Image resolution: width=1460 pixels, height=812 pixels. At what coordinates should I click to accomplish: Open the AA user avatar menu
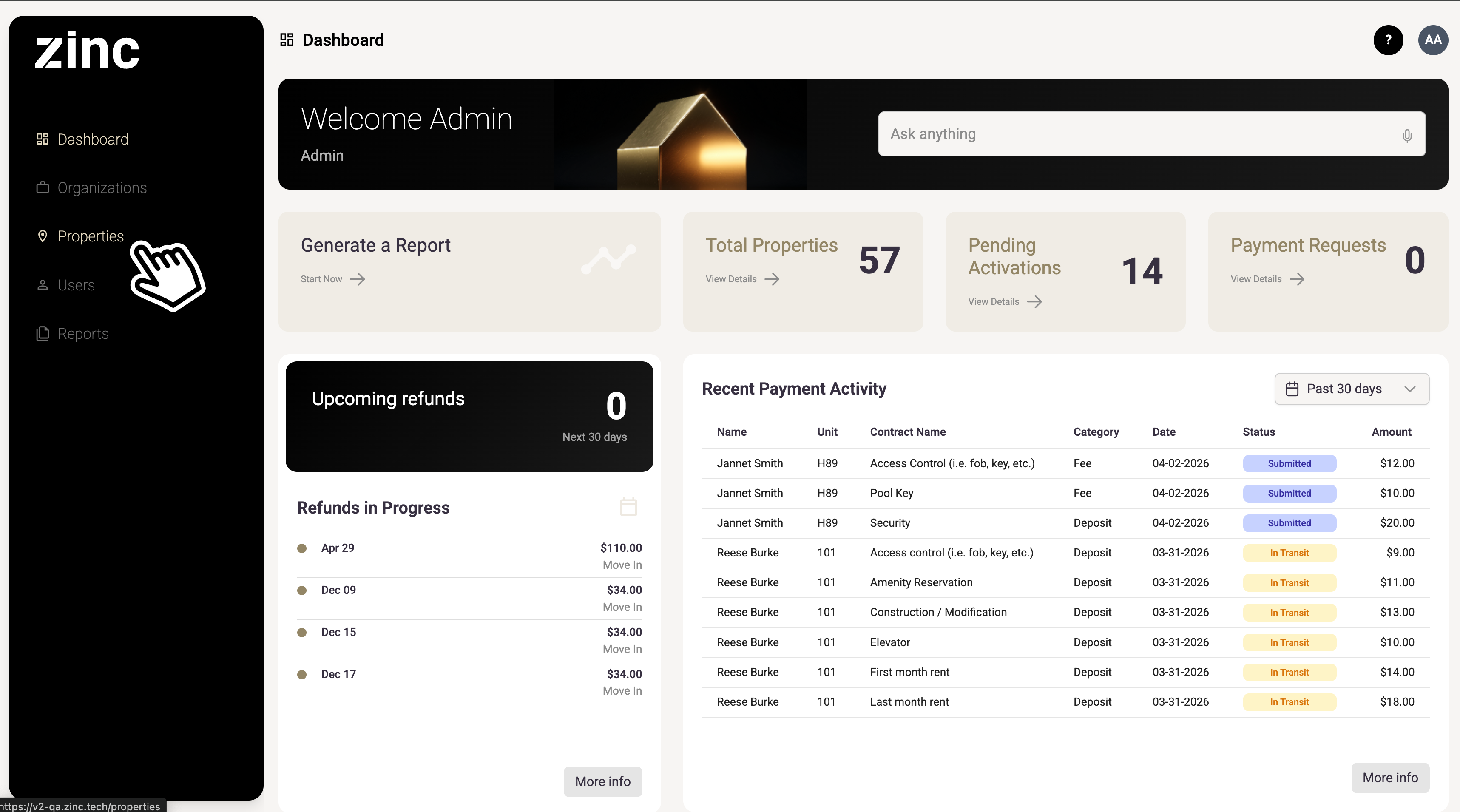pyautogui.click(x=1432, y=40)
